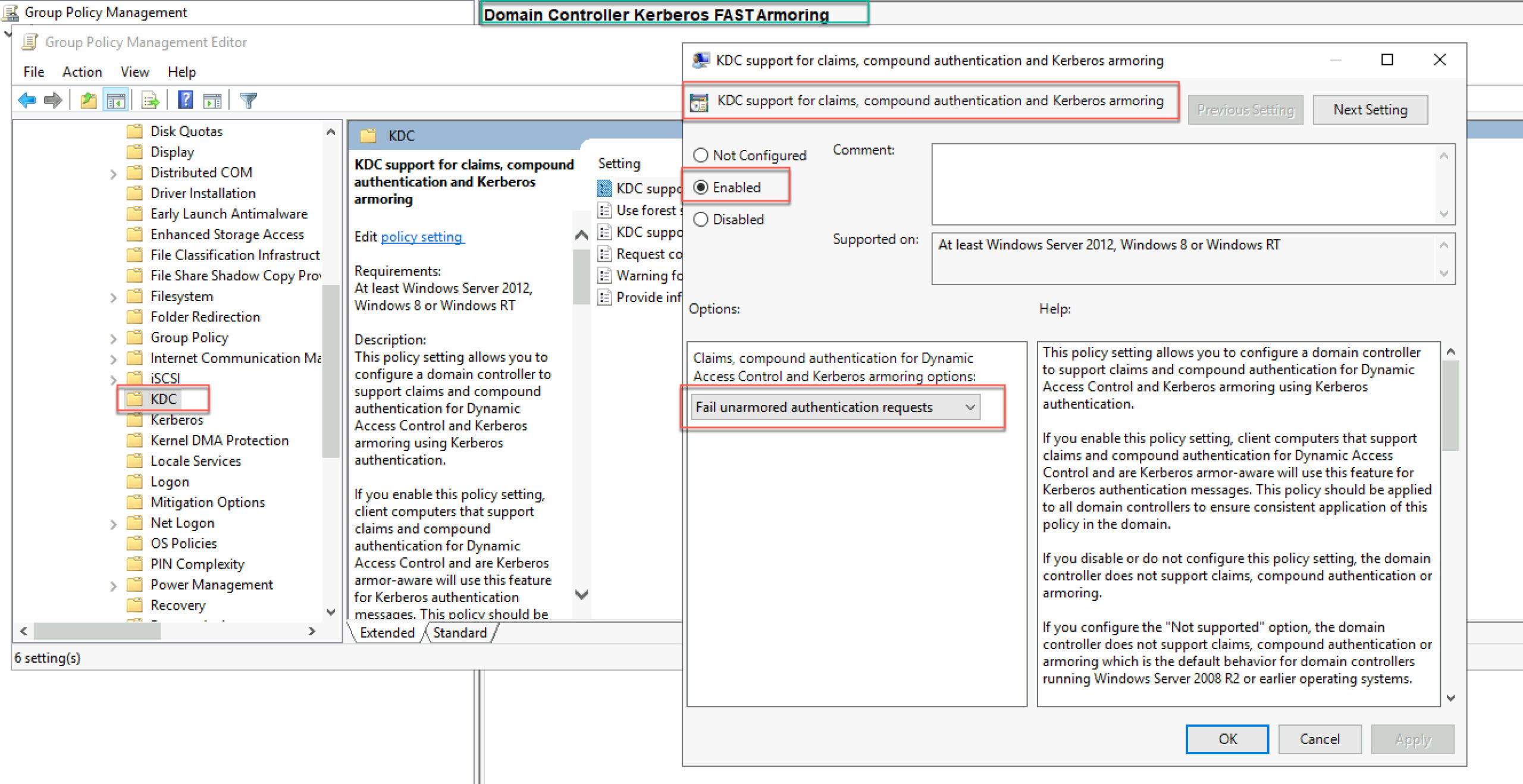Click the Filter funnel toolbar icon
Viewport: 1523px width, 784px height.
tap(248, 100)
